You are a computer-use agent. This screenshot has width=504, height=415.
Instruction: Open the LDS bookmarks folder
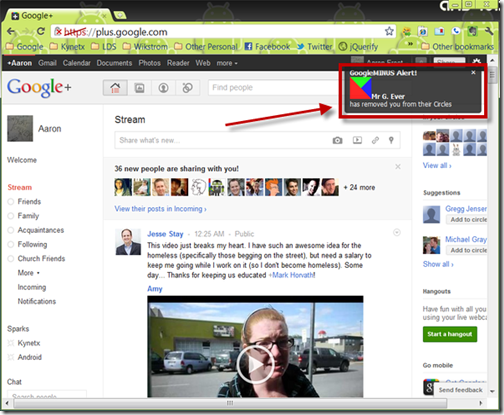[x=104, y=47]
